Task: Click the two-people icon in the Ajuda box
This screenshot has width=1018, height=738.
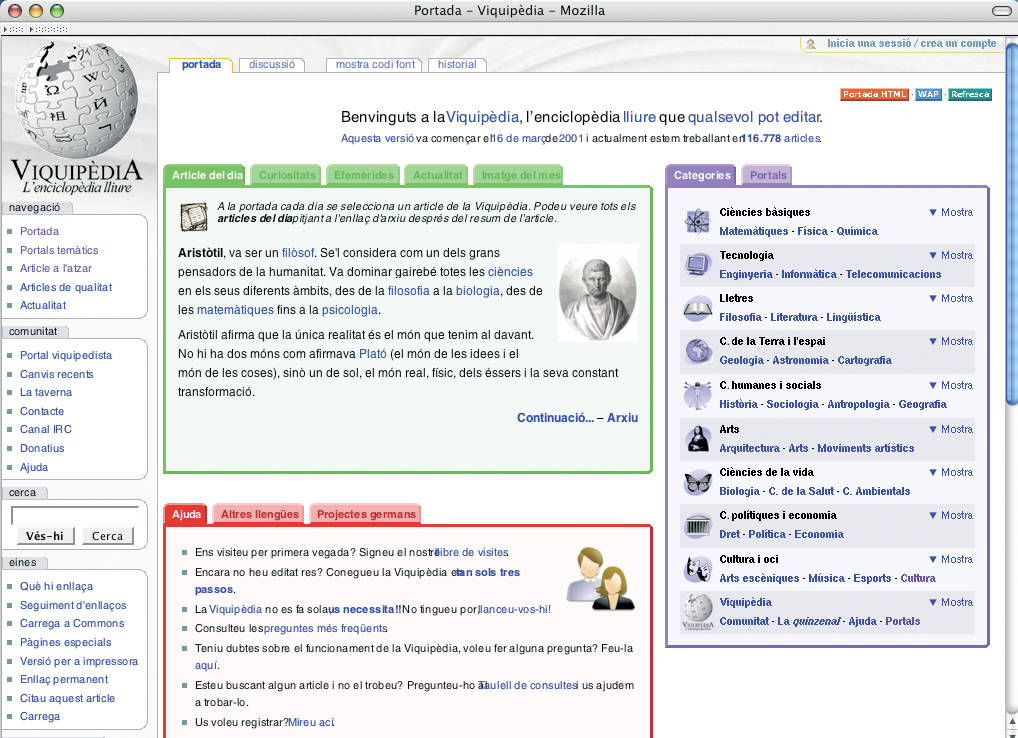Action: (x=600, y=579)
